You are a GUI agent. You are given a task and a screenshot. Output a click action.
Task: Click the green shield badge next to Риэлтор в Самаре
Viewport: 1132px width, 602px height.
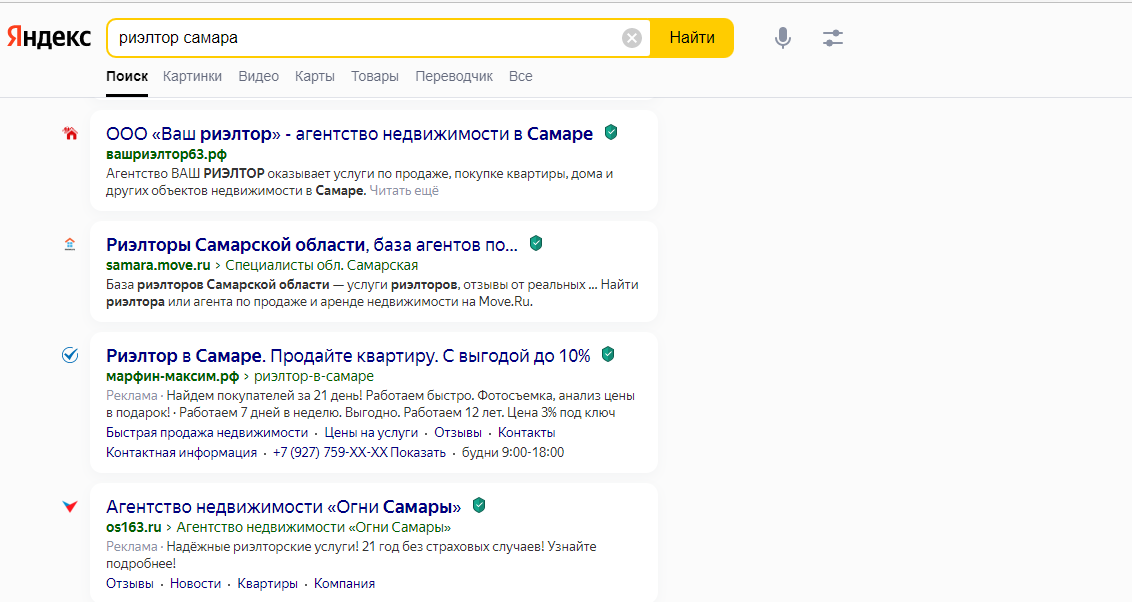click(608, 354)
